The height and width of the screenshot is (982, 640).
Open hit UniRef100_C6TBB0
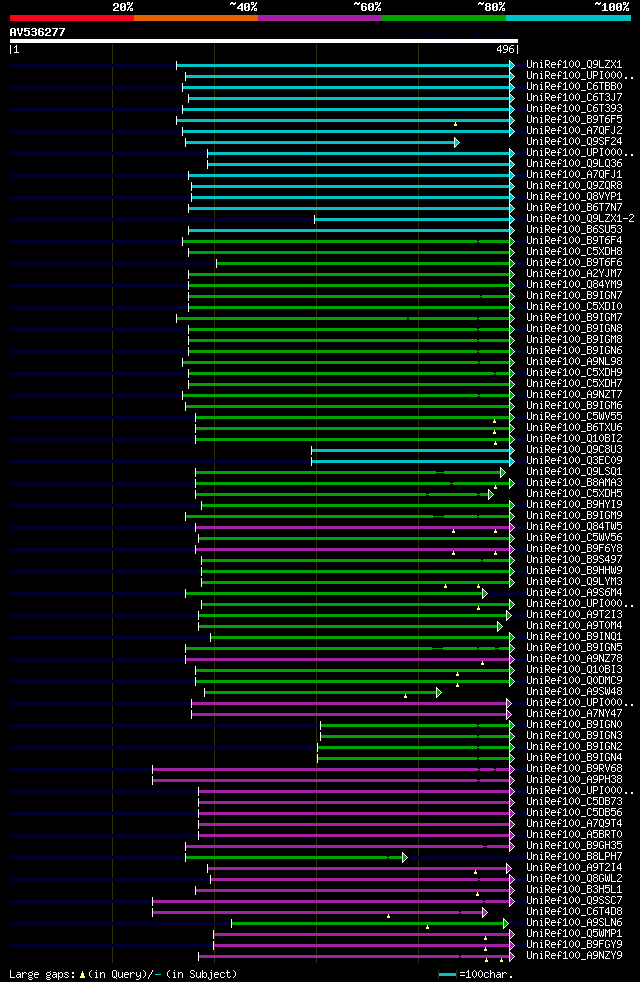pos(574,86)
